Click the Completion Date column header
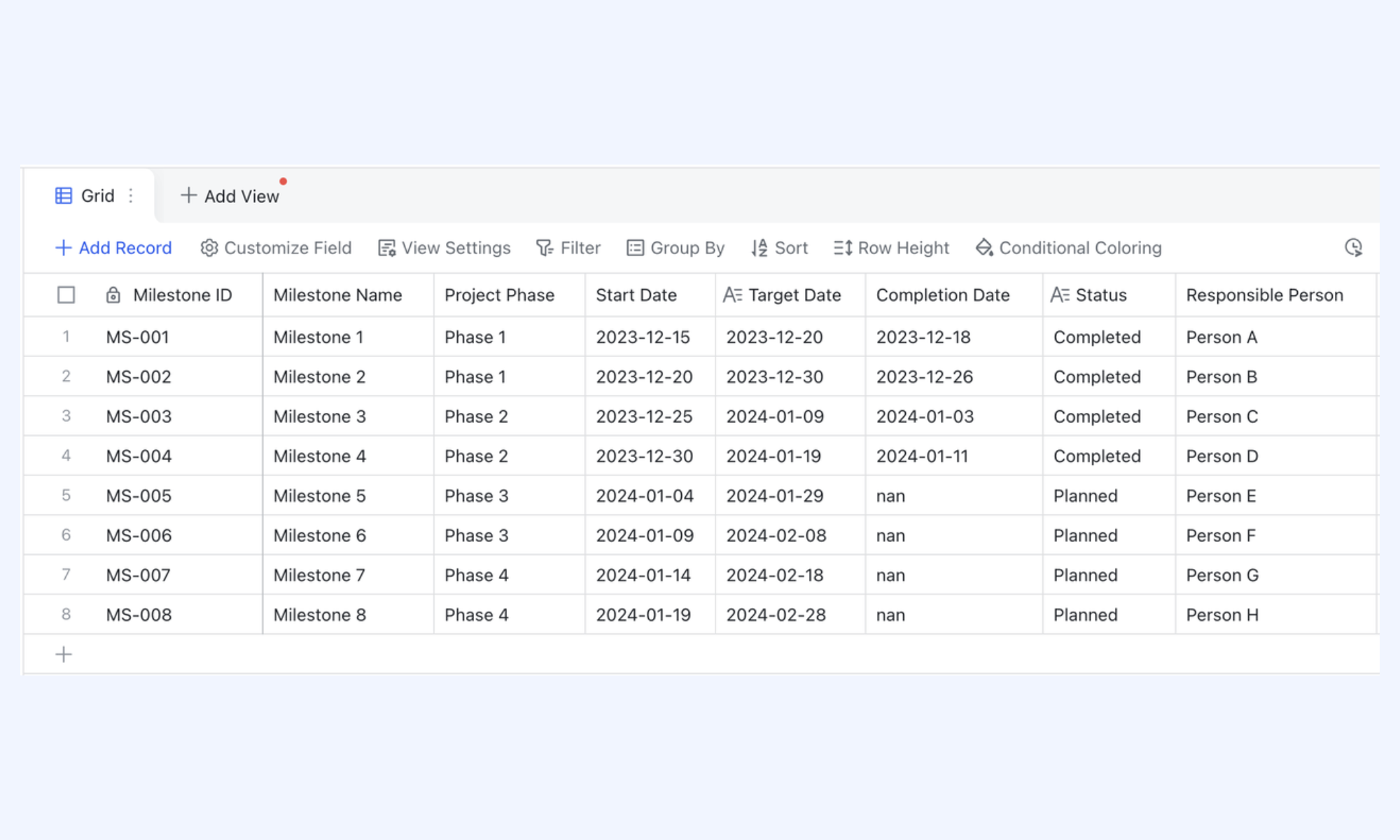 pos(954,295)
